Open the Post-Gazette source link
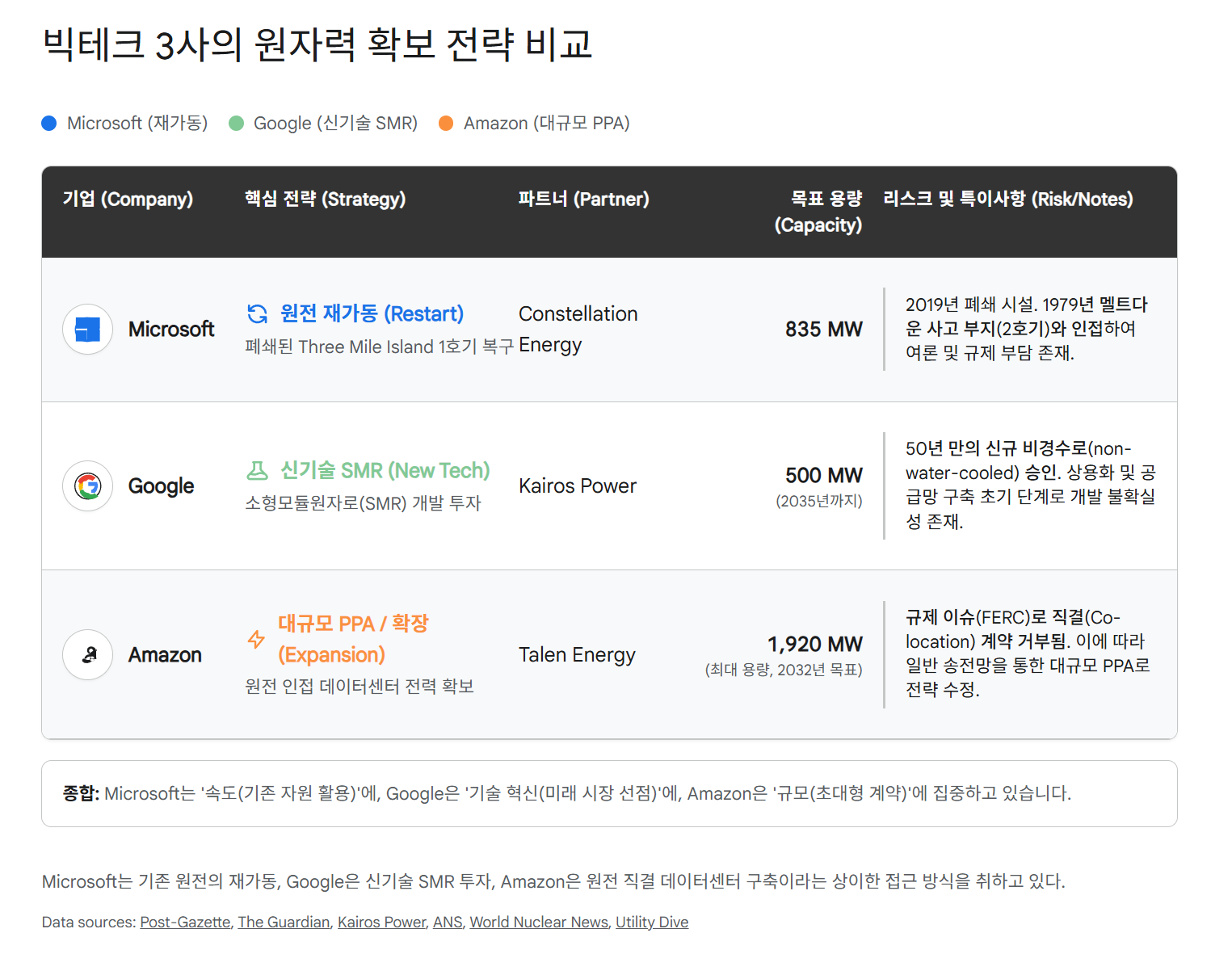Screen dimensions: 1232x954 185,922
